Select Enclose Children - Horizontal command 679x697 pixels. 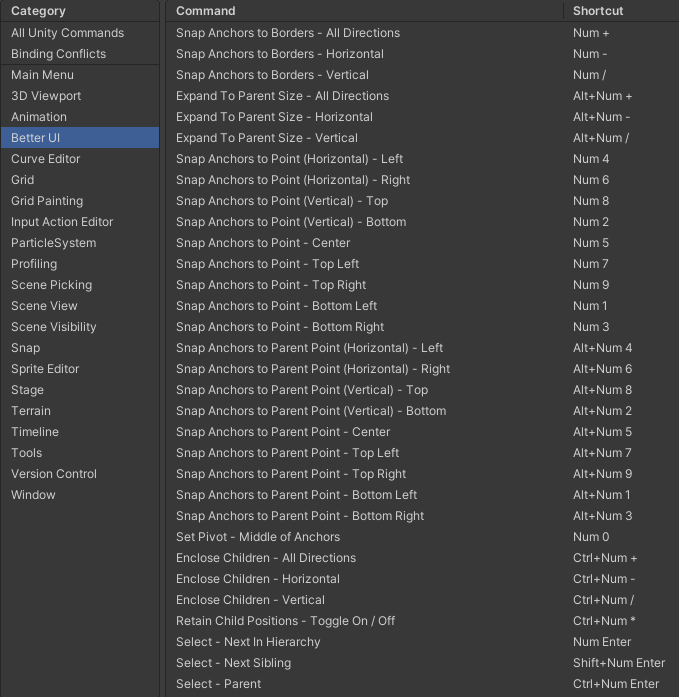pos(258,579)
